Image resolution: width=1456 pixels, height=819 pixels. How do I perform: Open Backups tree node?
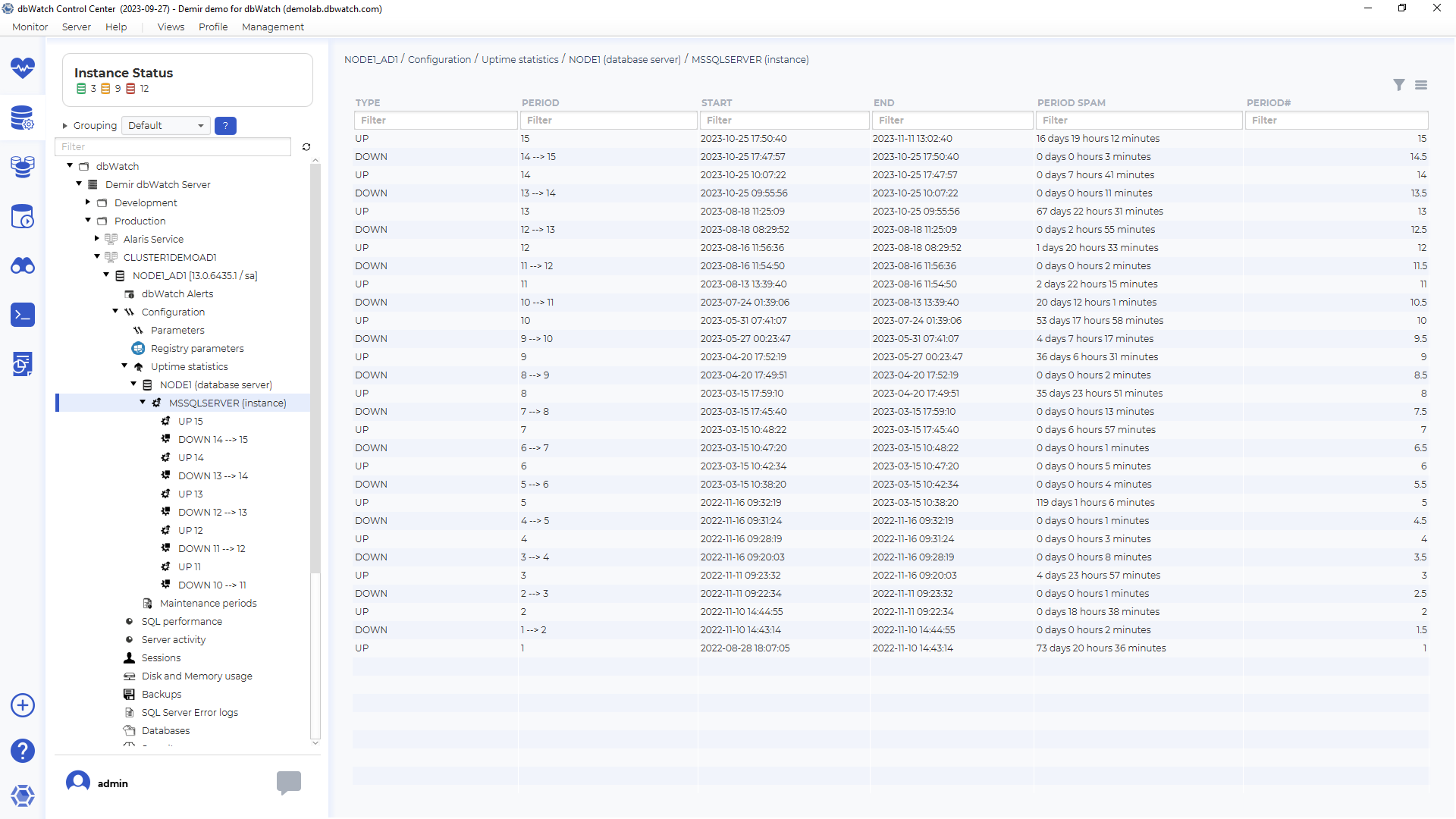(x=162, y=695)
